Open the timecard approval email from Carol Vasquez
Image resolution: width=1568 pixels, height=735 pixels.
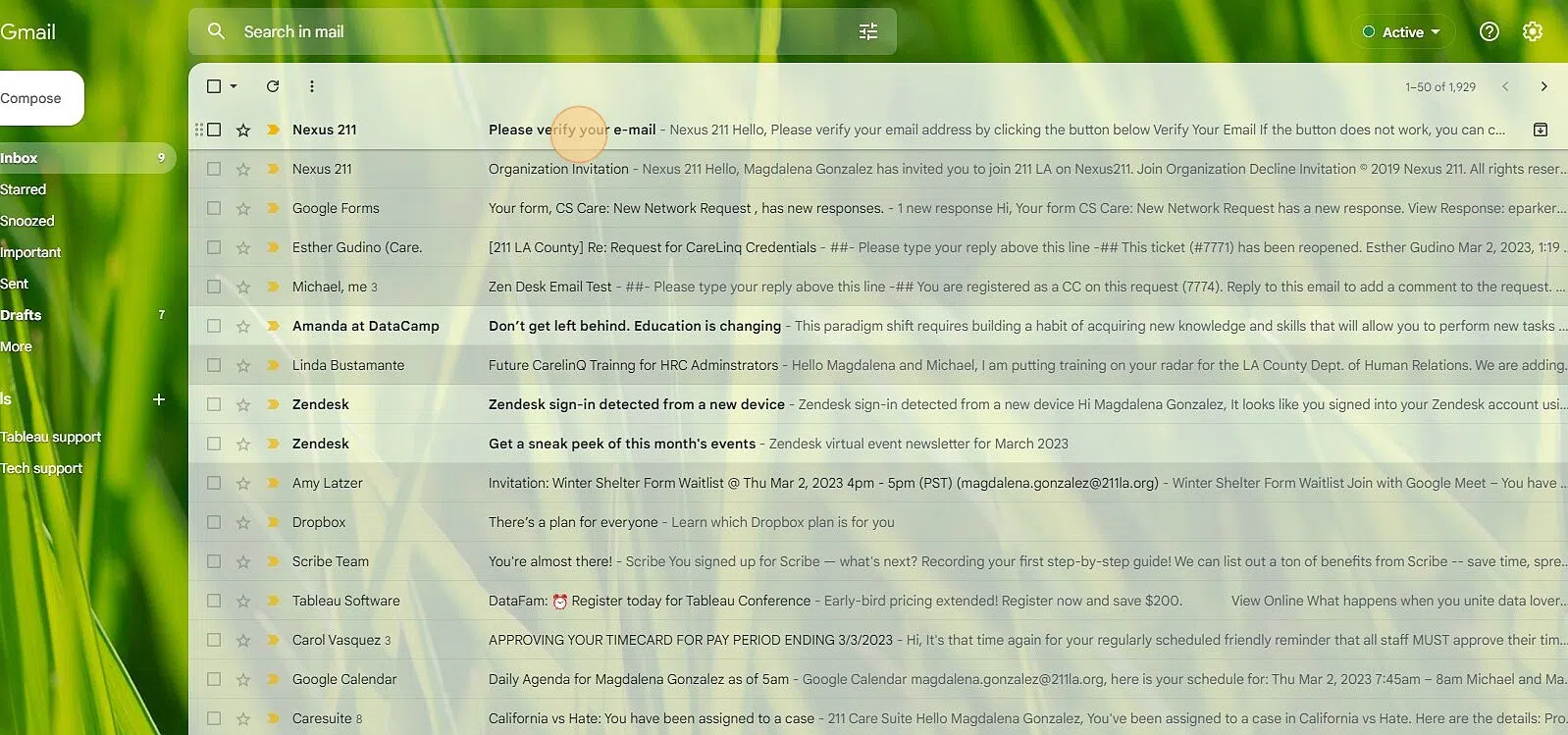tap(878, 640)
